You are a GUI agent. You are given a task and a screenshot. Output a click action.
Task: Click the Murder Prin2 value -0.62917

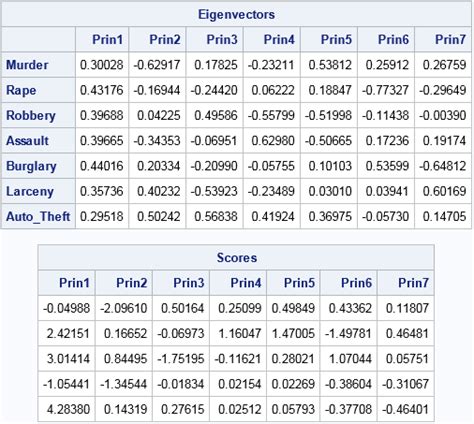[x=157, y=65]
